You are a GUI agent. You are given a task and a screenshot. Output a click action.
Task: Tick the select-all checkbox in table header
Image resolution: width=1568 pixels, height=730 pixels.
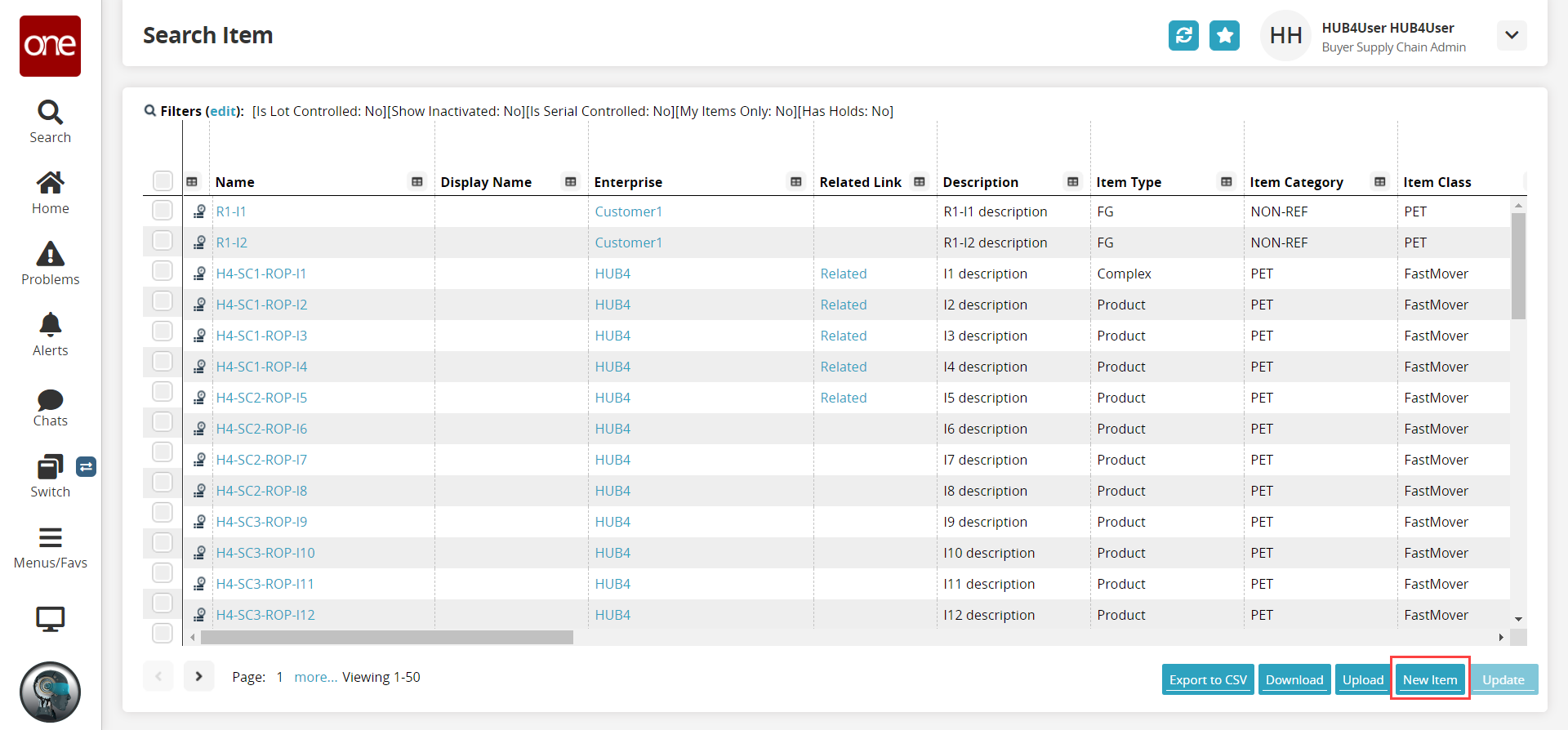point(163,180)
